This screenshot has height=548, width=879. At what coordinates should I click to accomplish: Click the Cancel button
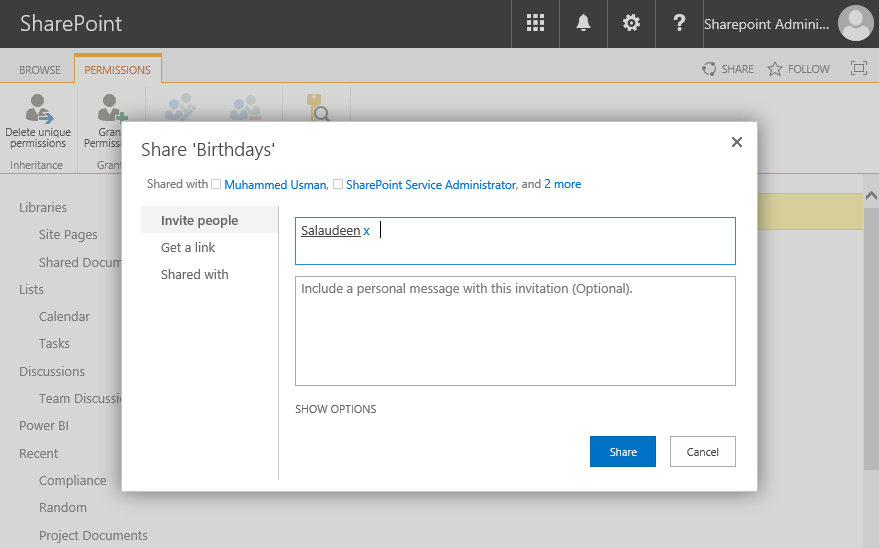pyautogui.click(x=702, y=452)
